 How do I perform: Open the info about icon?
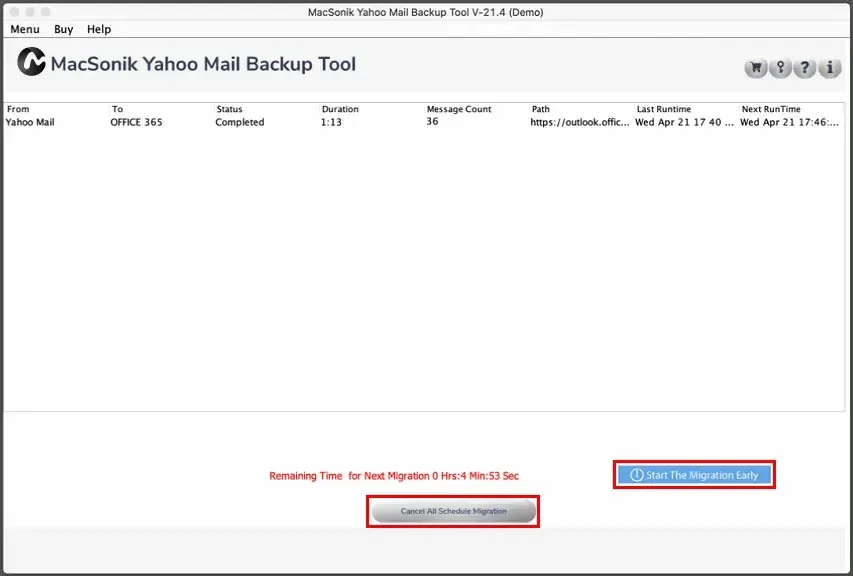pos(830,68)
